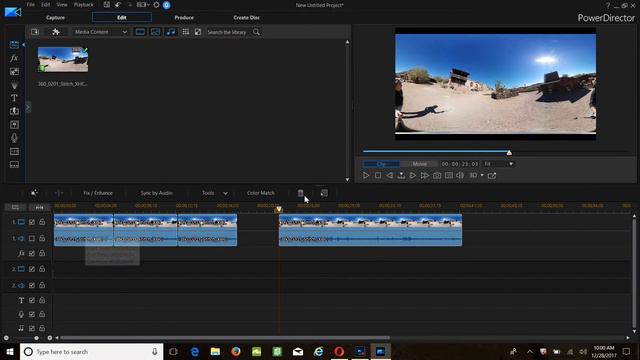Toggle video filter in library toolbar

pos(140,32)
